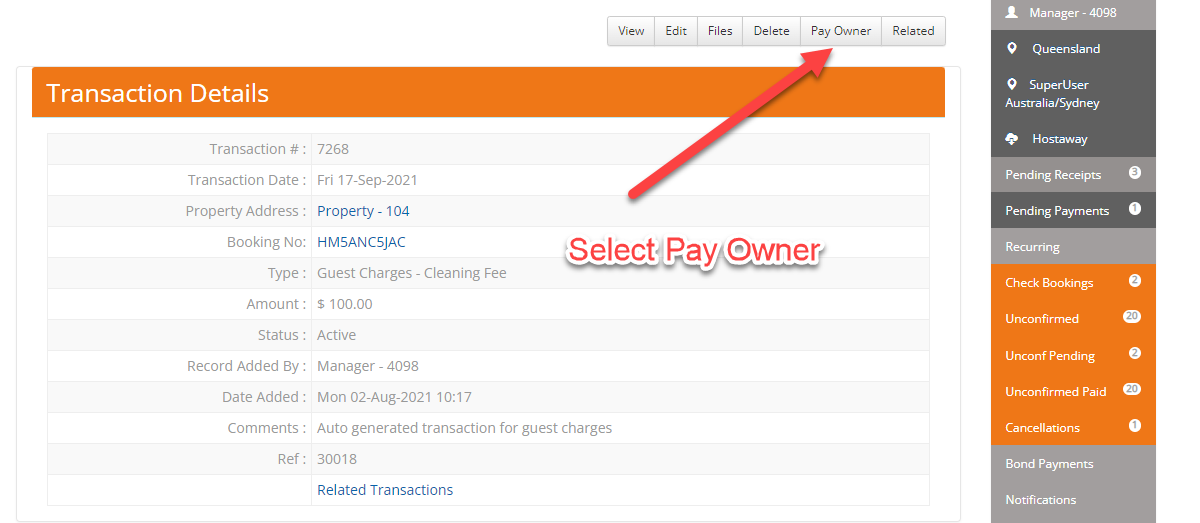
Task: Click the Unconfirmed Paid count badge 20
Action: (x=1132, y=389)
